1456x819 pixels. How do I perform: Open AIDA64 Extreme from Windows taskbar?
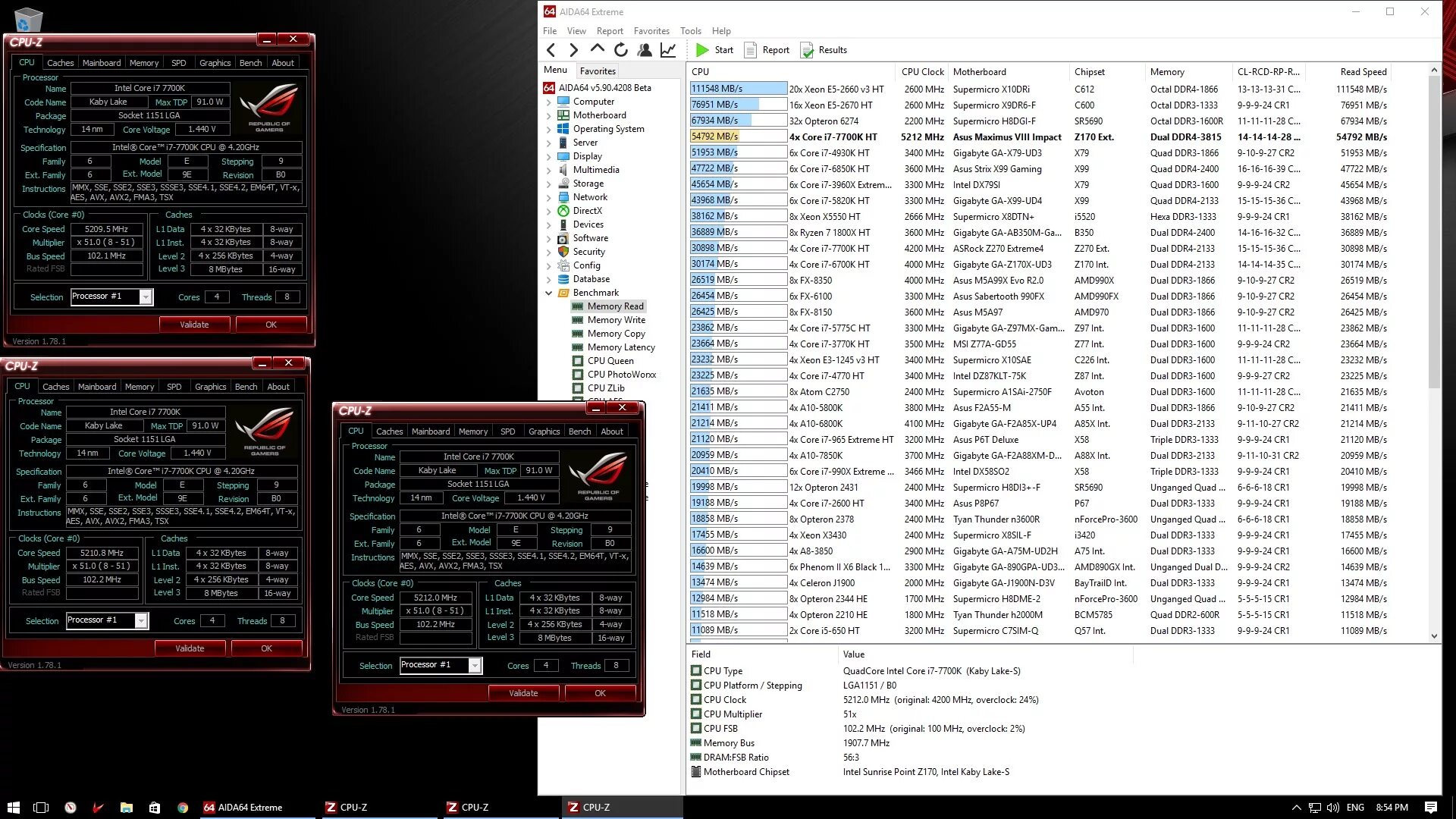tap(243, 808)
